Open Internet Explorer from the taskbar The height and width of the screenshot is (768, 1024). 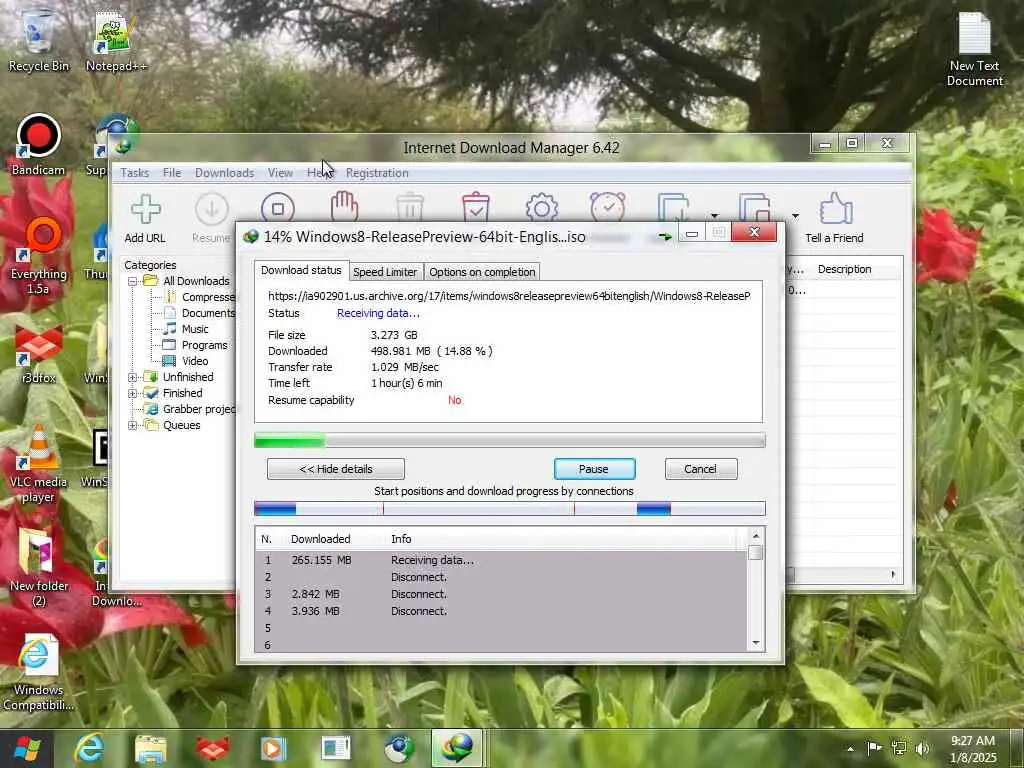coord(88,748)
